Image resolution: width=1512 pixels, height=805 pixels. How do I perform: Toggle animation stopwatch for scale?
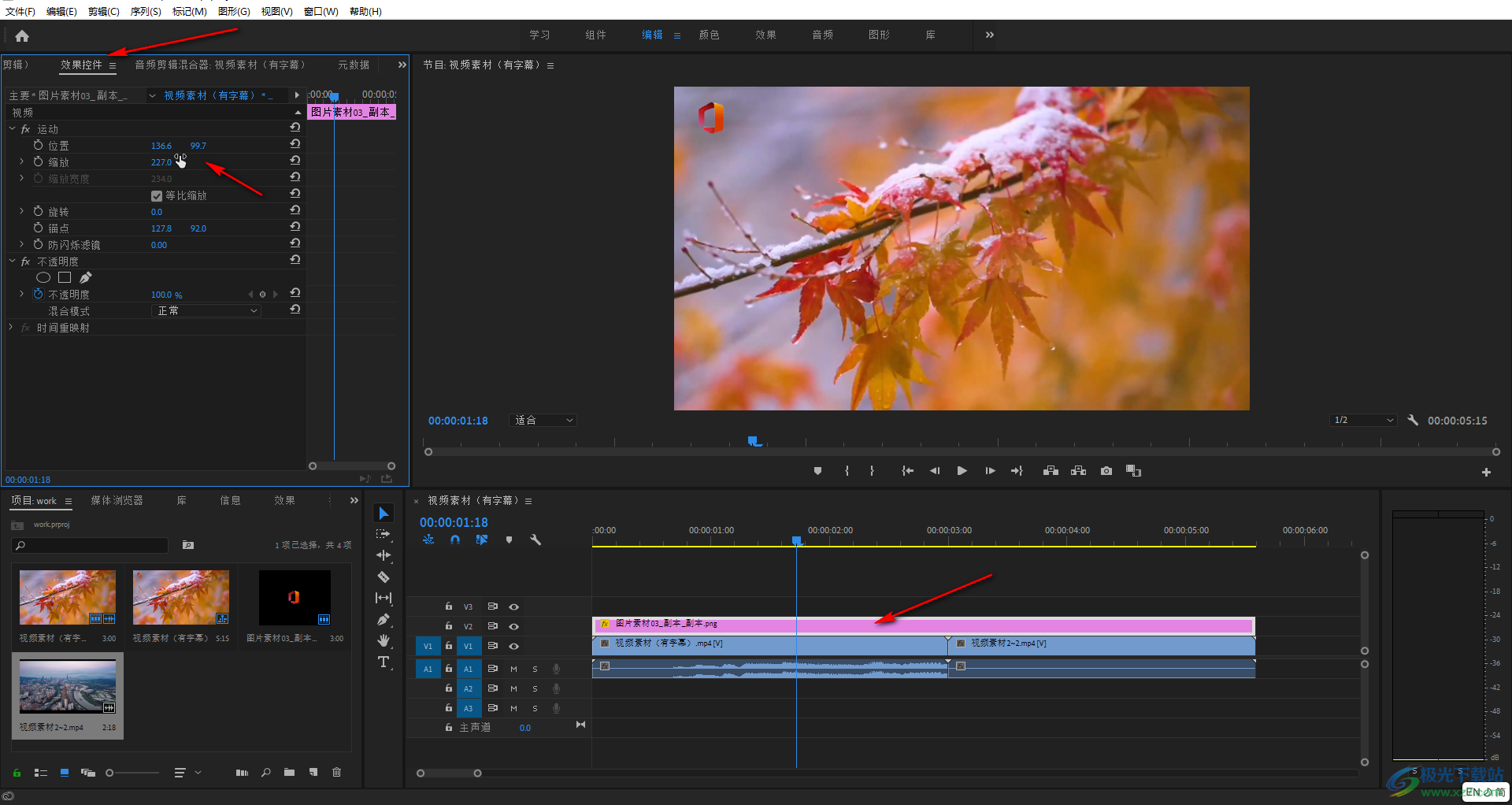point(38,161)
